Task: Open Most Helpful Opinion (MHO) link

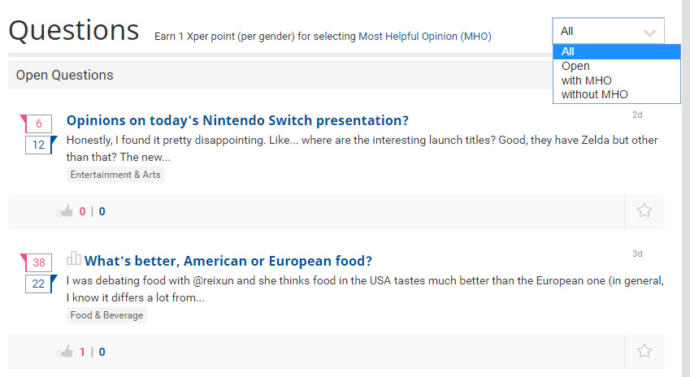Action: click(x=425, y=36)
